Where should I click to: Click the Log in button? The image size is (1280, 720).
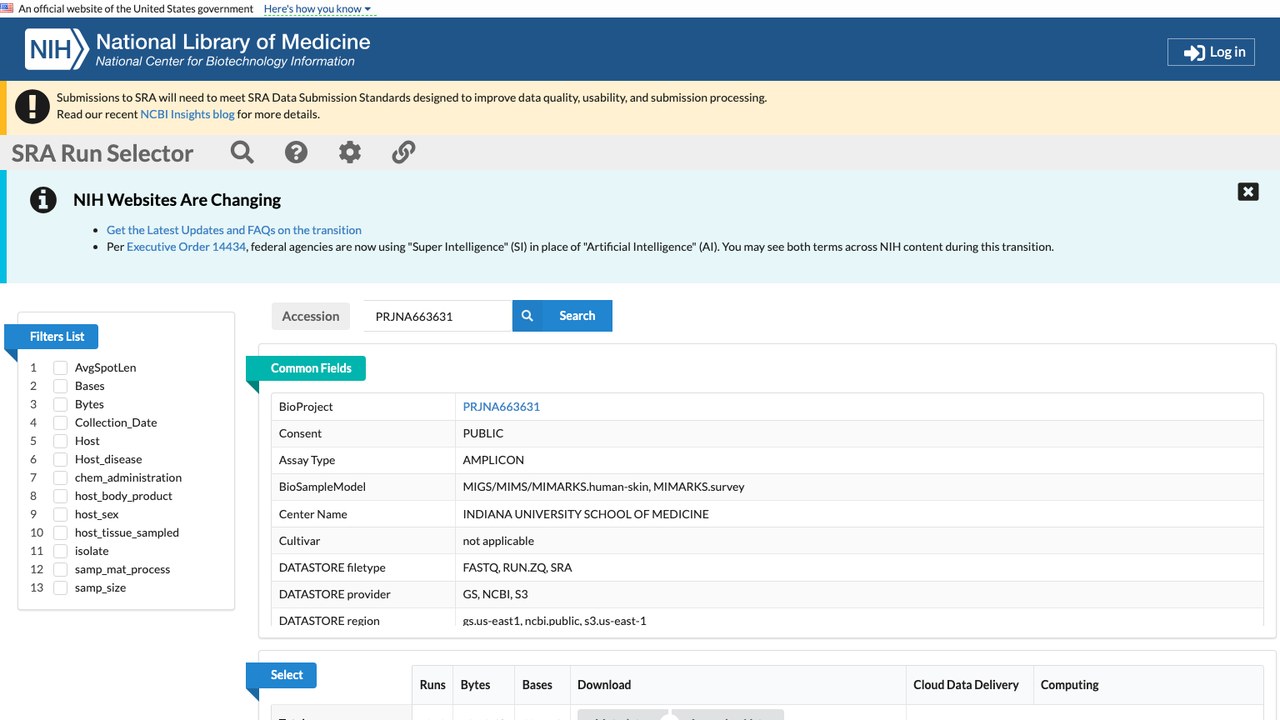[x=1211, y=52]
